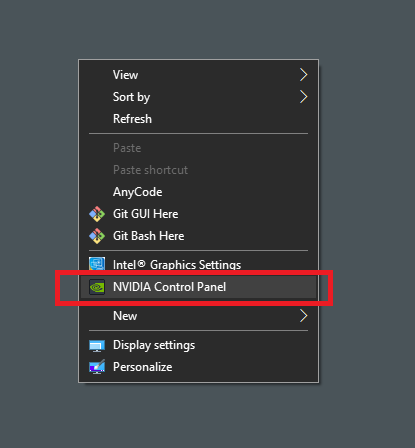415x448 pixels.
Task: Choose the AnyCode menu entry
Action: click(x=138, y=192)
